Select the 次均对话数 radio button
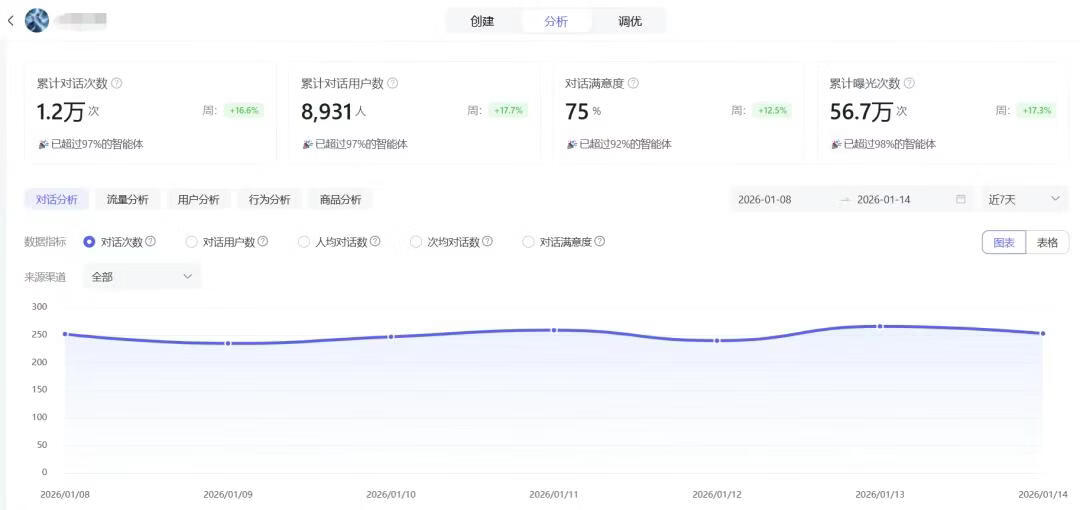This screenshot has width=1080, height=510. pyautogui.click(x=415, y=242)
